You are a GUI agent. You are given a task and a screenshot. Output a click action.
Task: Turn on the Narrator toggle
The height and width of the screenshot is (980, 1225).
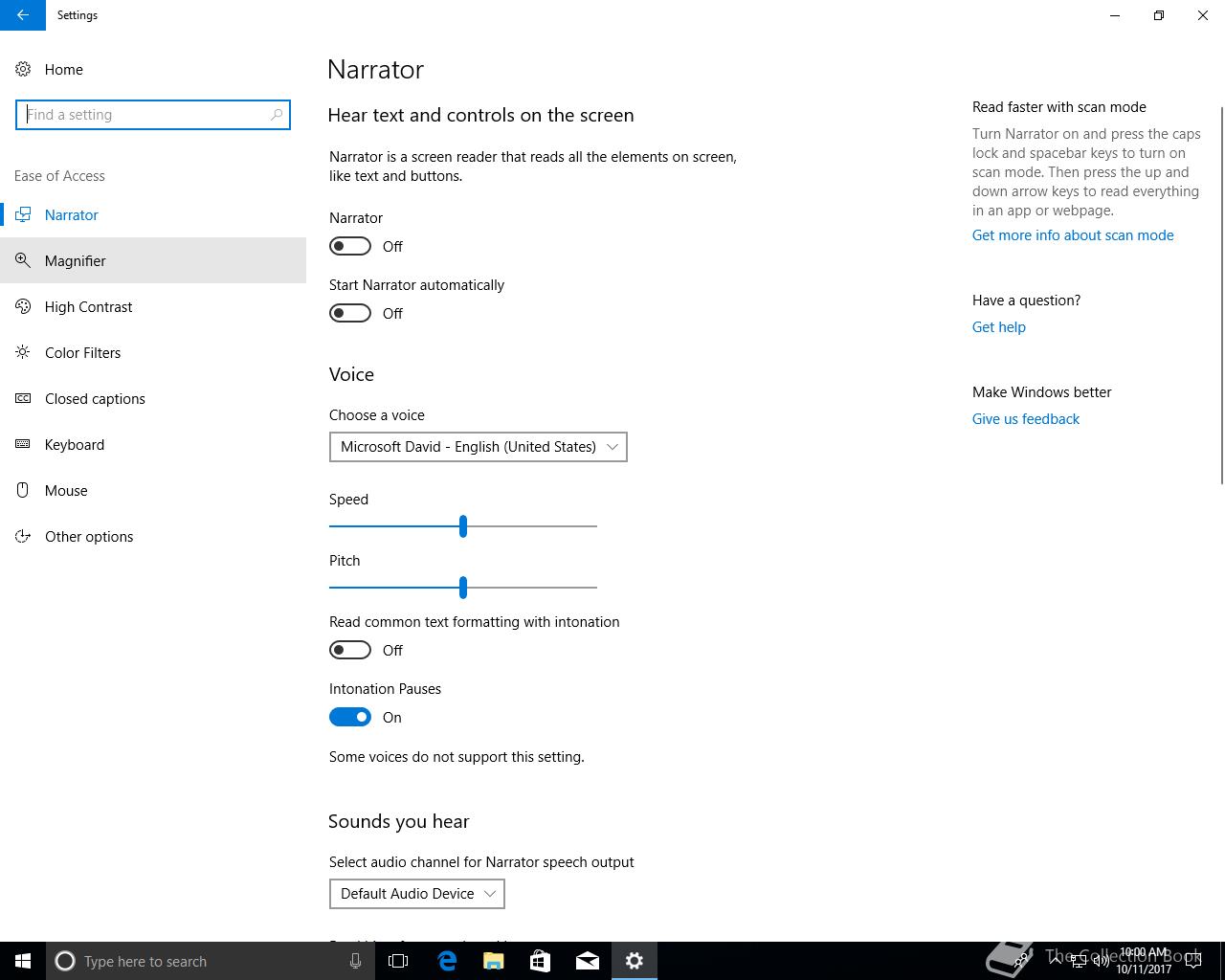350,246
